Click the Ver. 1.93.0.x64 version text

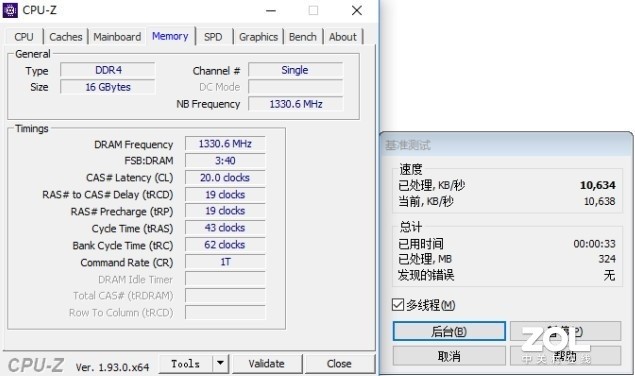pyautogui.click(x=112, y=367)
